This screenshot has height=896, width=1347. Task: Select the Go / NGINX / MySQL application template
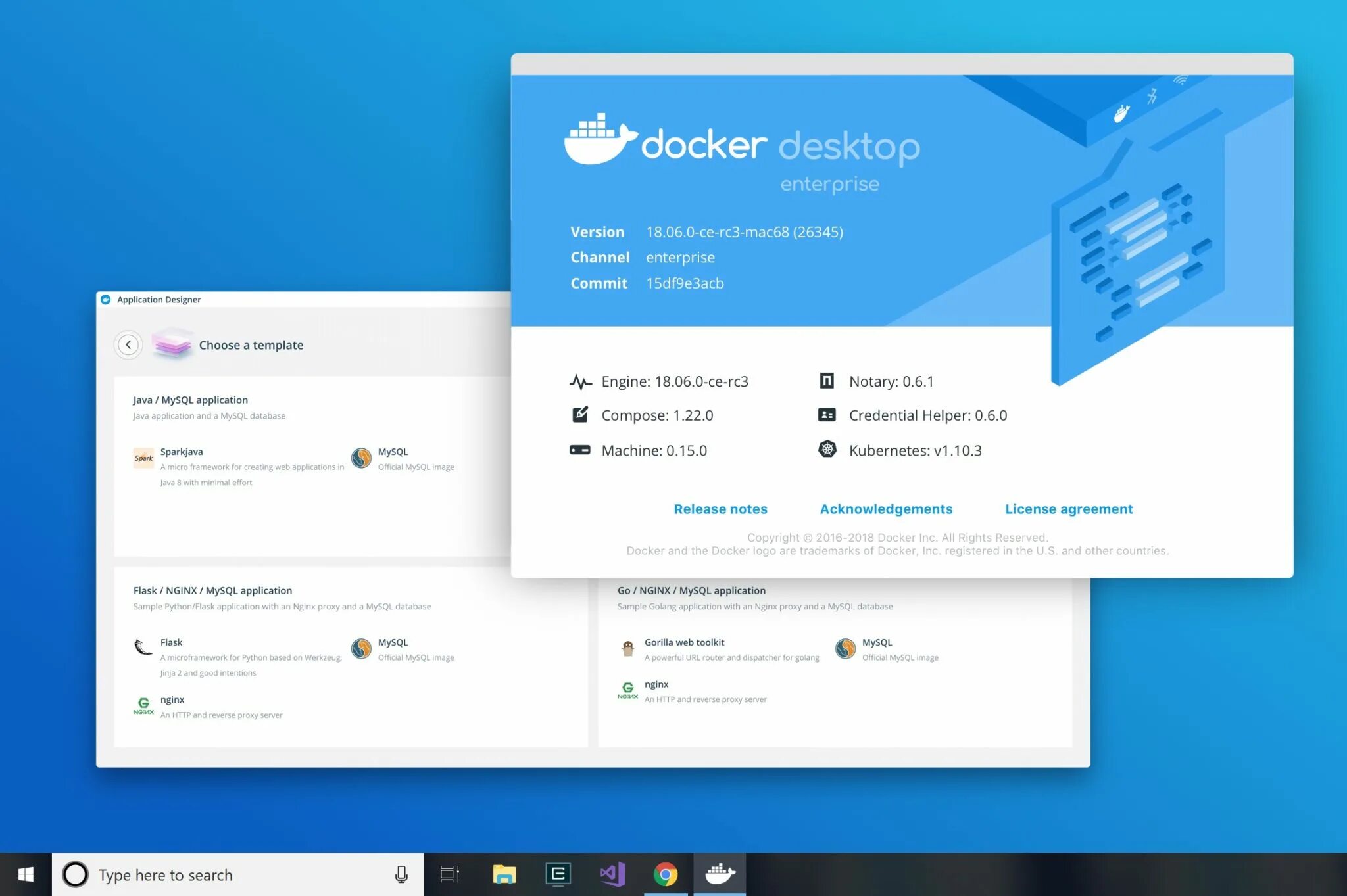click(691, 590)
